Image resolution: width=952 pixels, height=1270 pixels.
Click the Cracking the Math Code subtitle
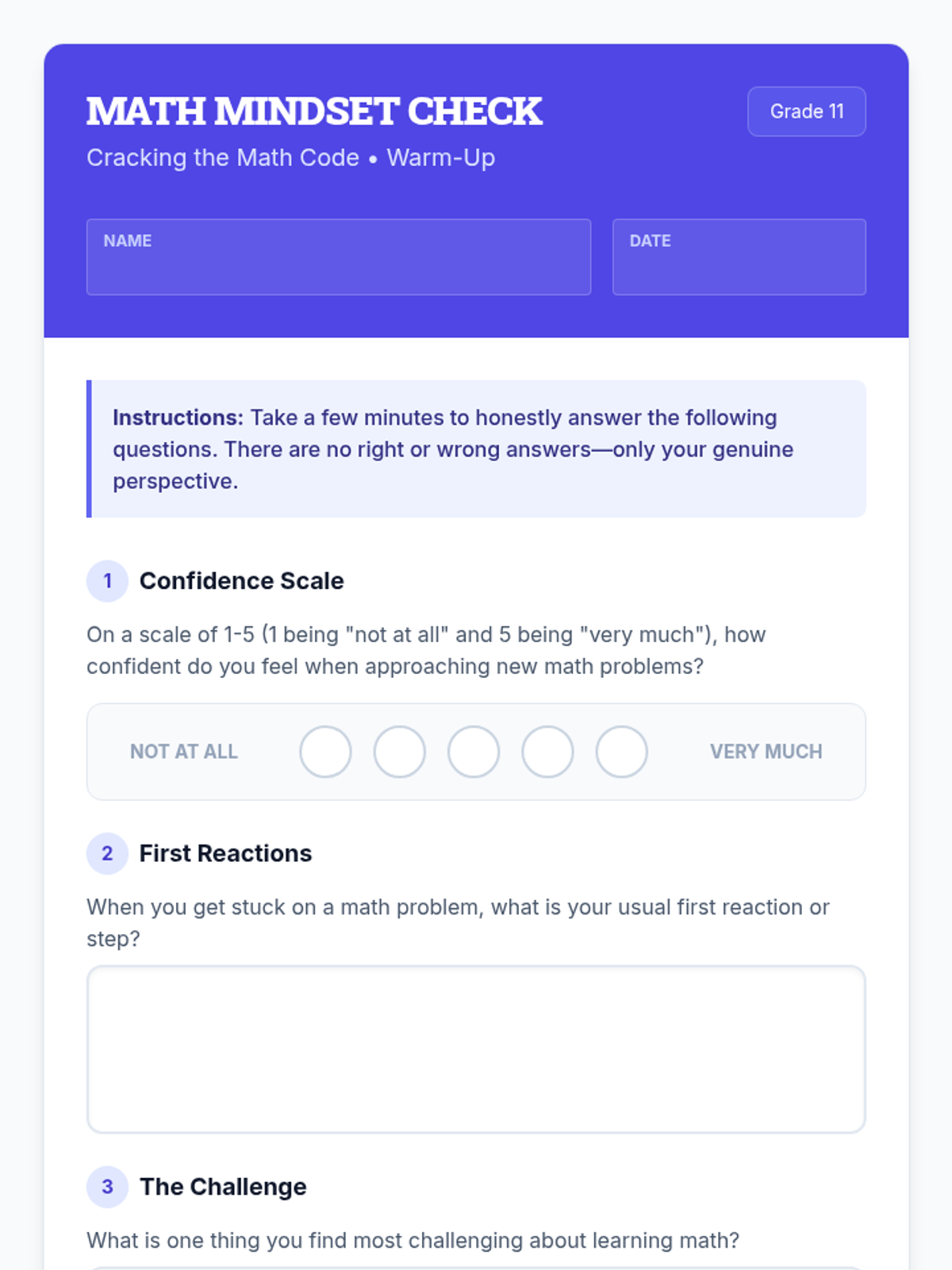click(x=290, y=158)
